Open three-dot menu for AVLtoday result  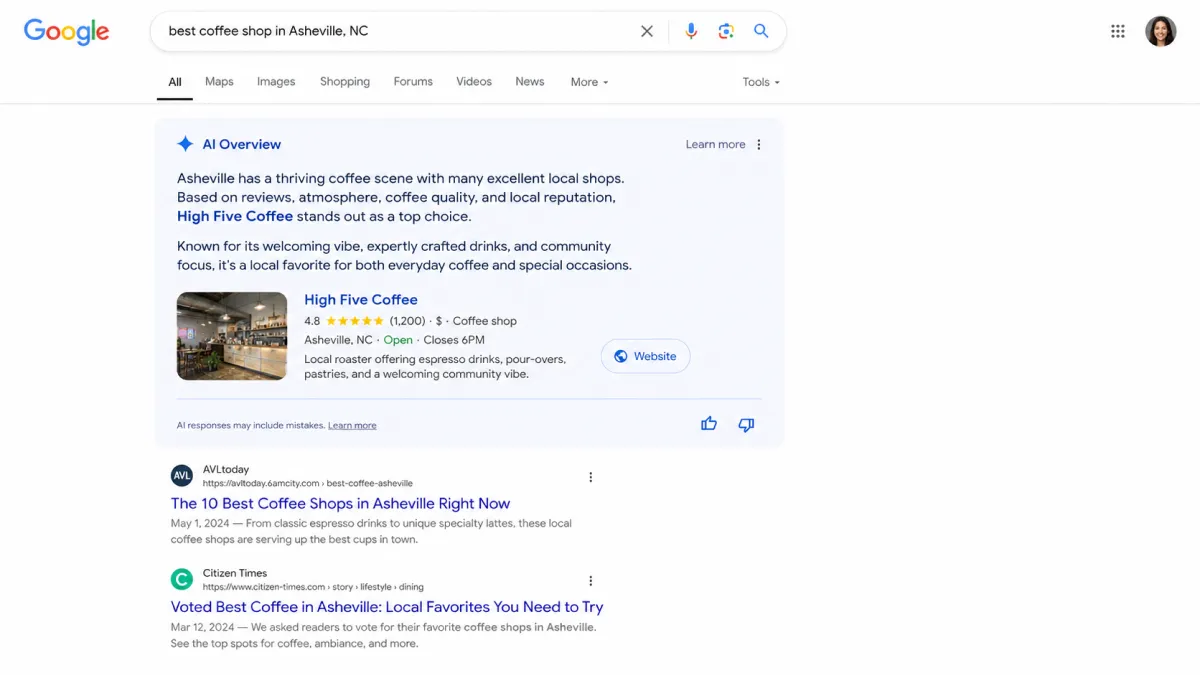[590, 477]
